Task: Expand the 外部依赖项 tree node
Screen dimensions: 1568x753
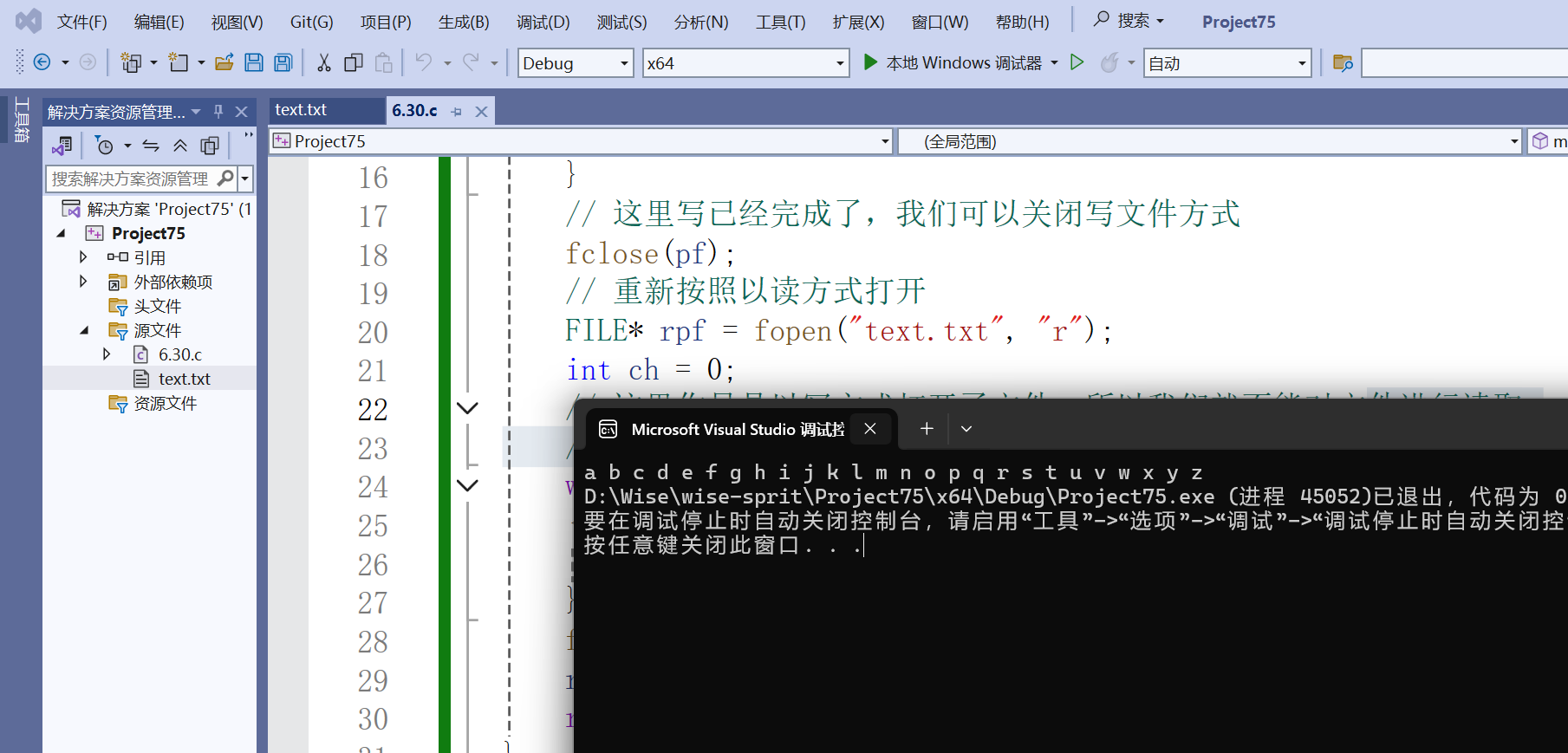Action: [x=83, y=281]
